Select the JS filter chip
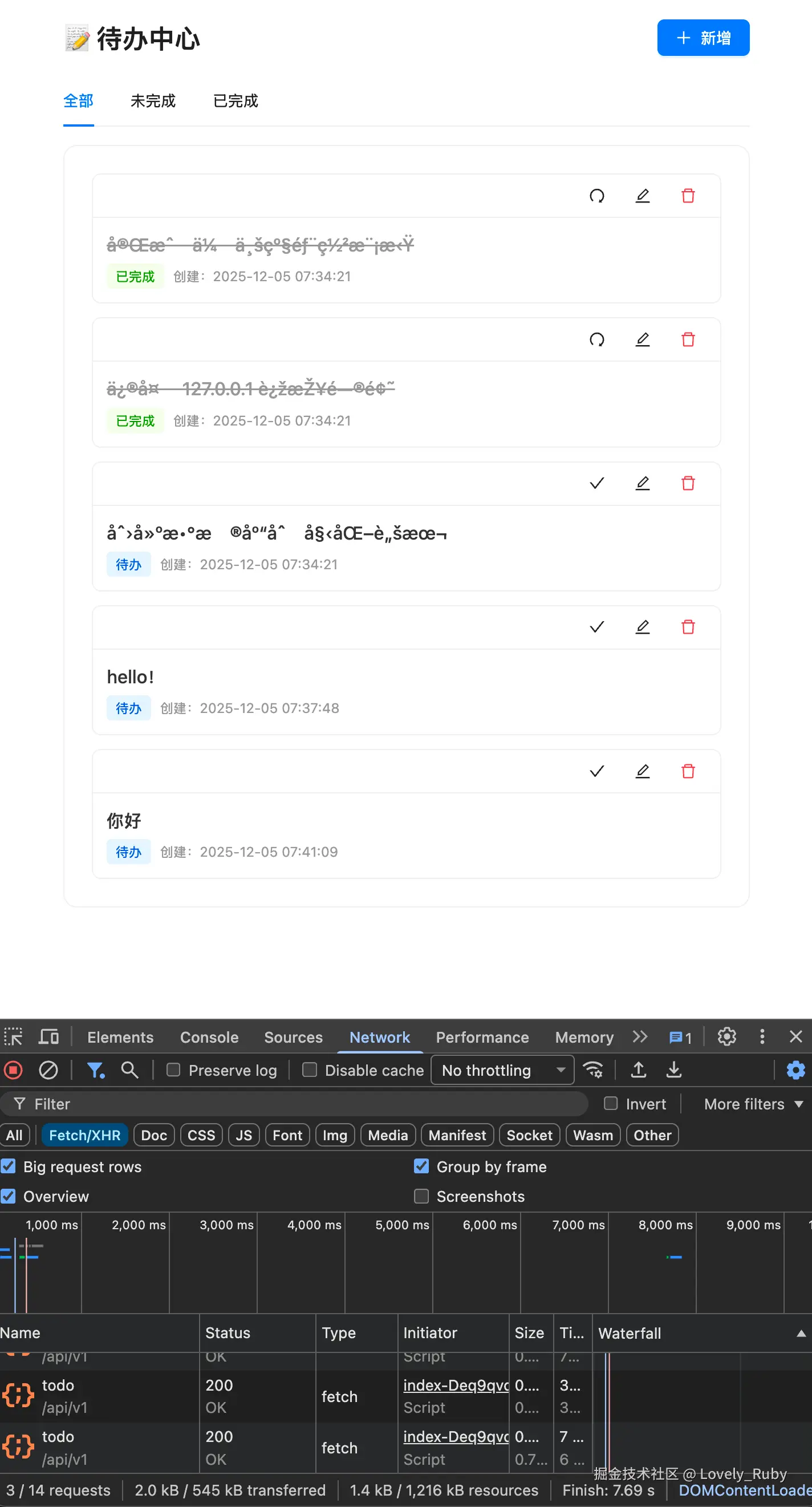 pyautogui.click(x=243, y=1136)
